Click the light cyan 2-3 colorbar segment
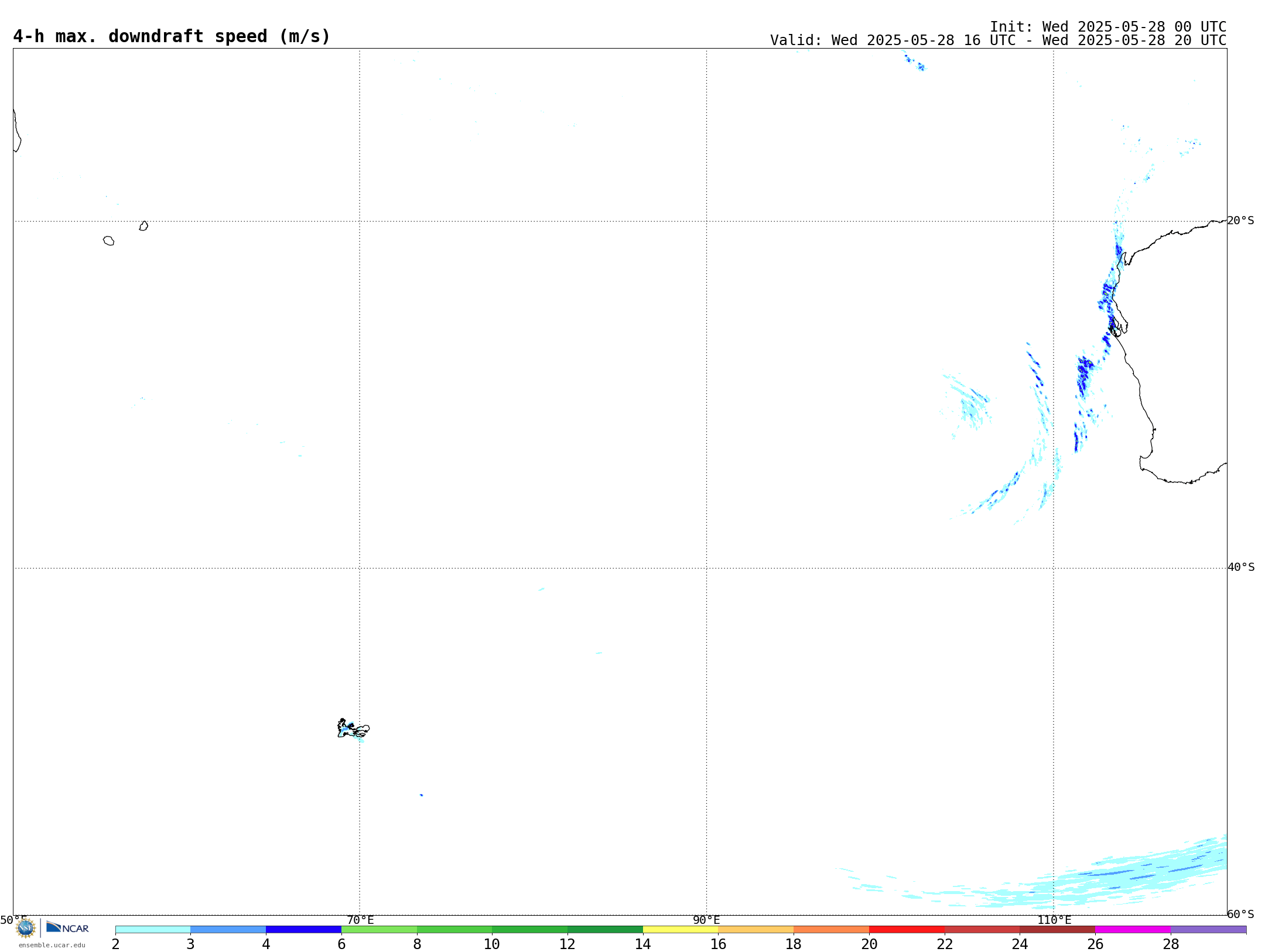 pos(153,930)
